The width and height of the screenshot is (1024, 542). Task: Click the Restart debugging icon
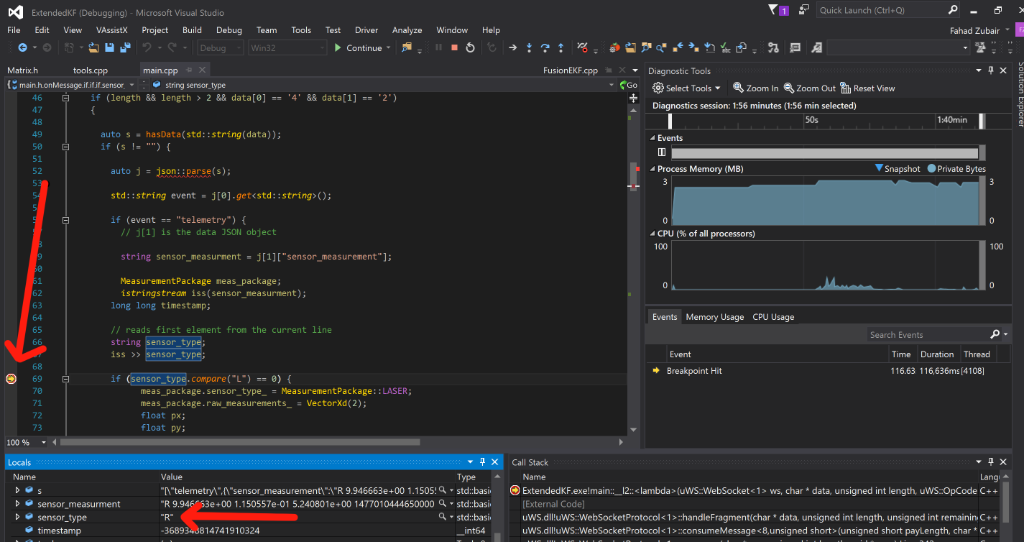point(469,48)
